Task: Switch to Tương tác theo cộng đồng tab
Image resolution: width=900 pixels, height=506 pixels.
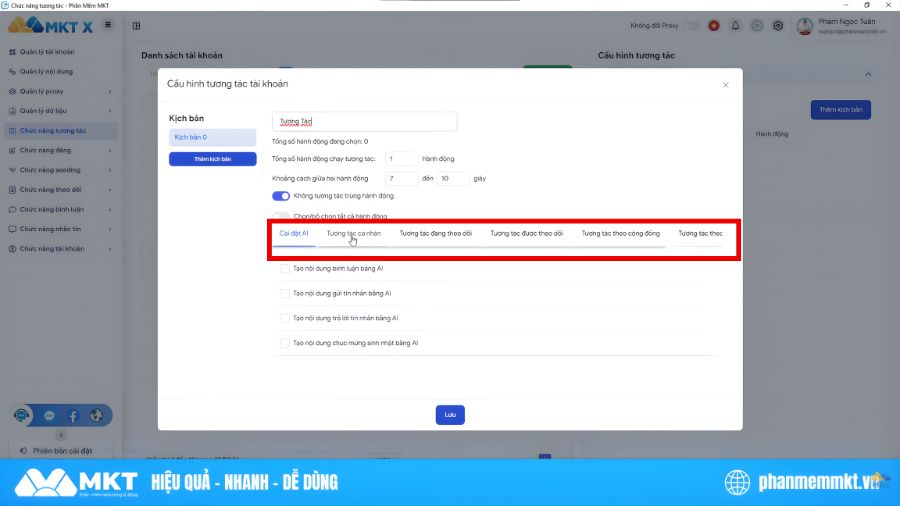Action: pyautogui.click(x=620, y=233)
